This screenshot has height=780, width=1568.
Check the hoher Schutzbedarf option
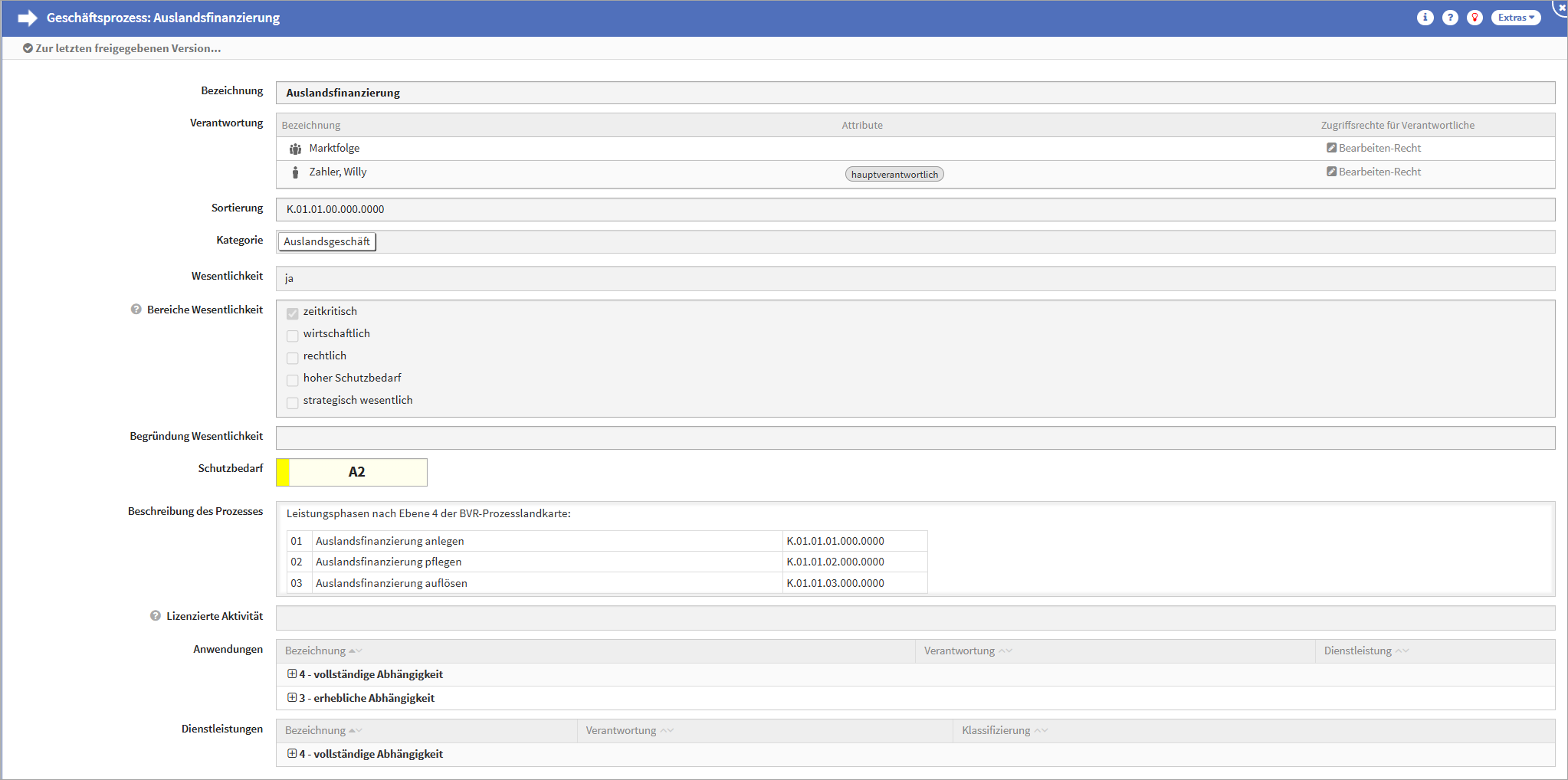[x=293, y=379]
